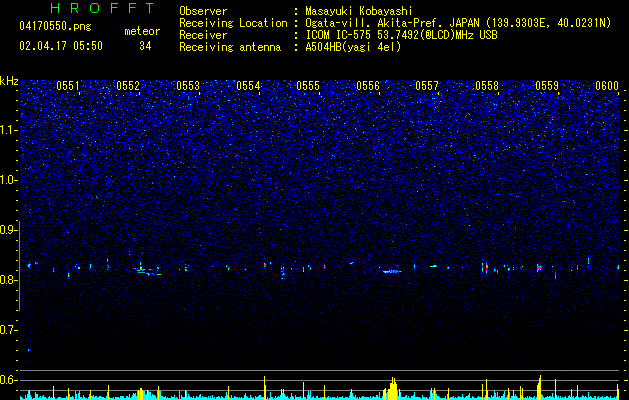Click the 0552 time marker
The width and height of the screenshot is (629, 400).
coord(128,86)
